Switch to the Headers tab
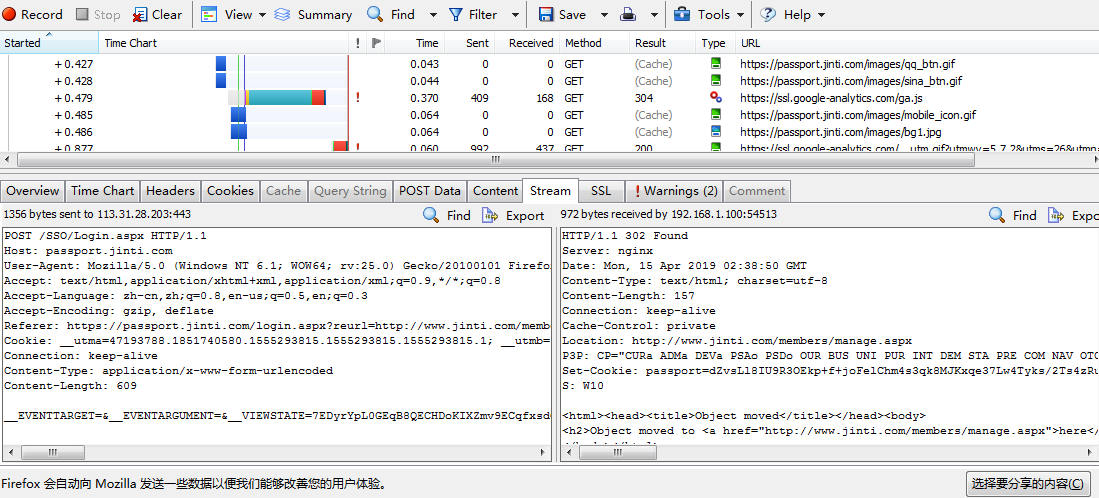The width and height of the screenshot is (1099, 498). point(170,191)
